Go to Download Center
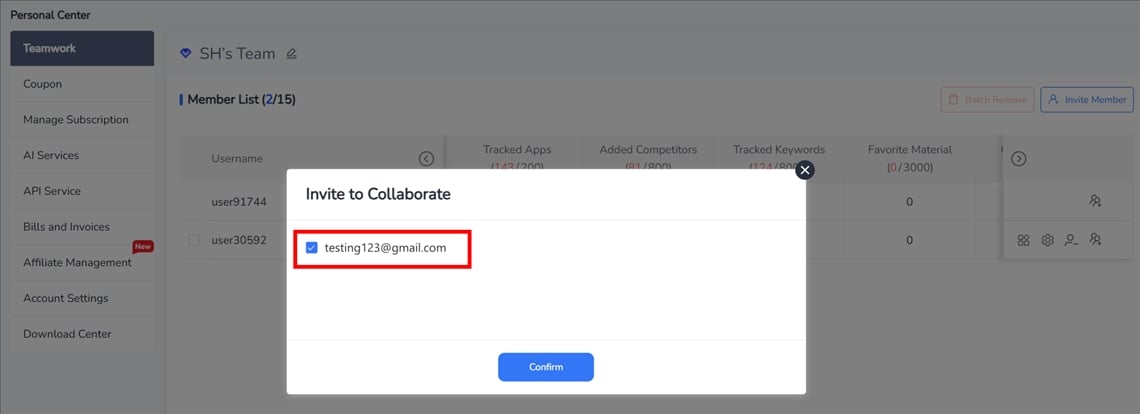This screenshot has width=1140, height=414. (x=82, y=334)
